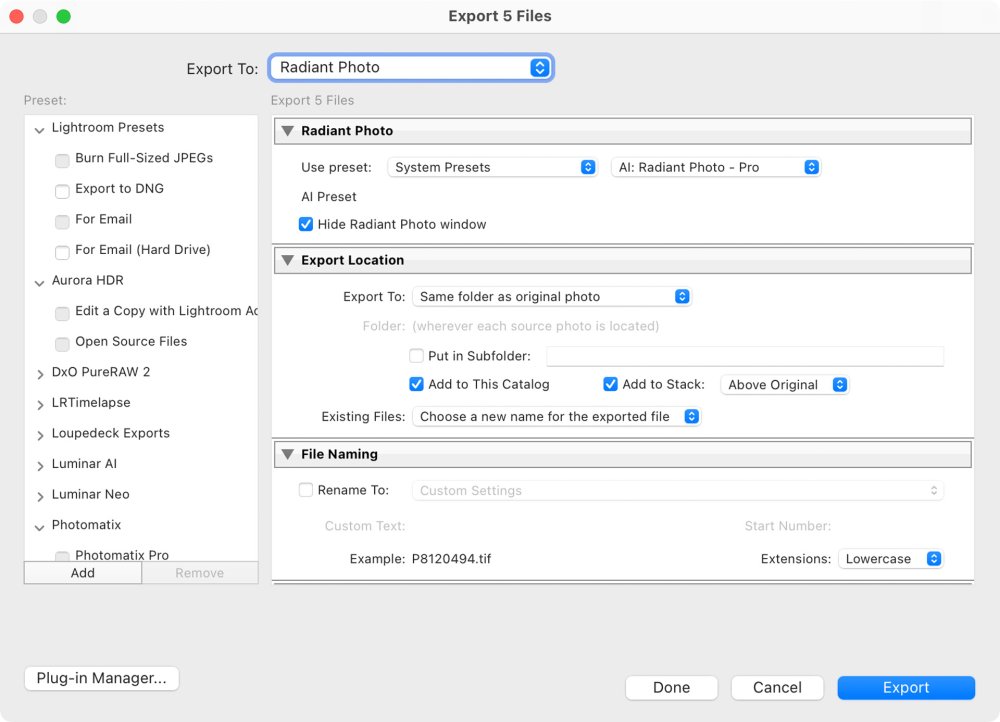The image size is (1000, 722).
Task: Click the Add preset button
Action: pyautogui.click(x=83, y=573)
